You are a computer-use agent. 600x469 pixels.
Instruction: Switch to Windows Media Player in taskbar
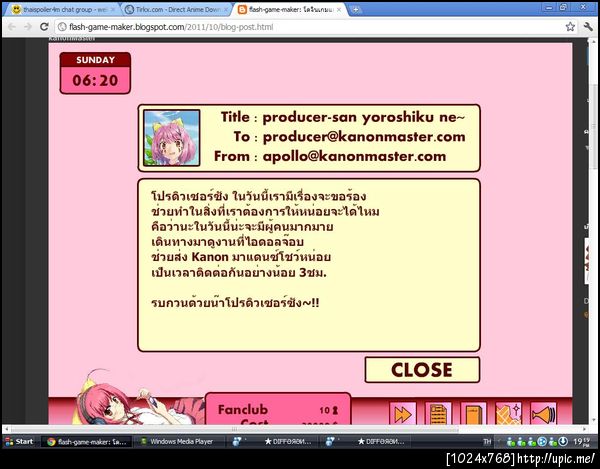(x=180, y=441)
